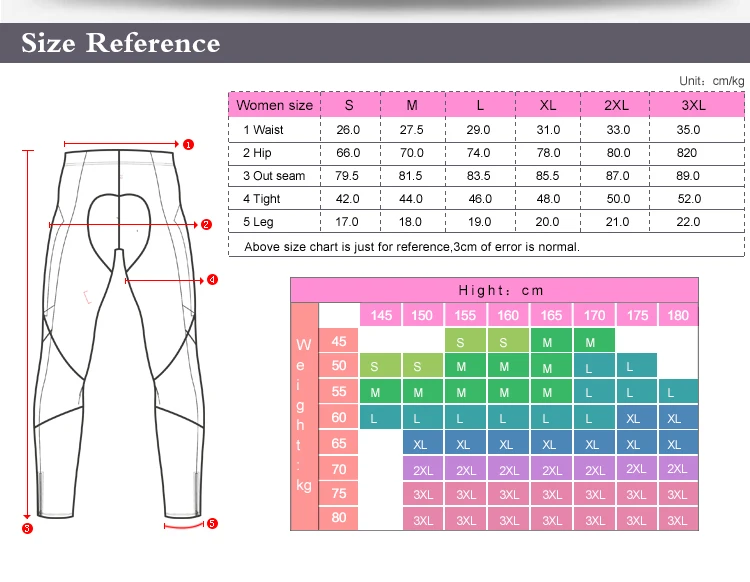Click the "S" cell at 45 kg, 155 cm
The width and height of the screenshot is (750, 582).
[465, 340]
